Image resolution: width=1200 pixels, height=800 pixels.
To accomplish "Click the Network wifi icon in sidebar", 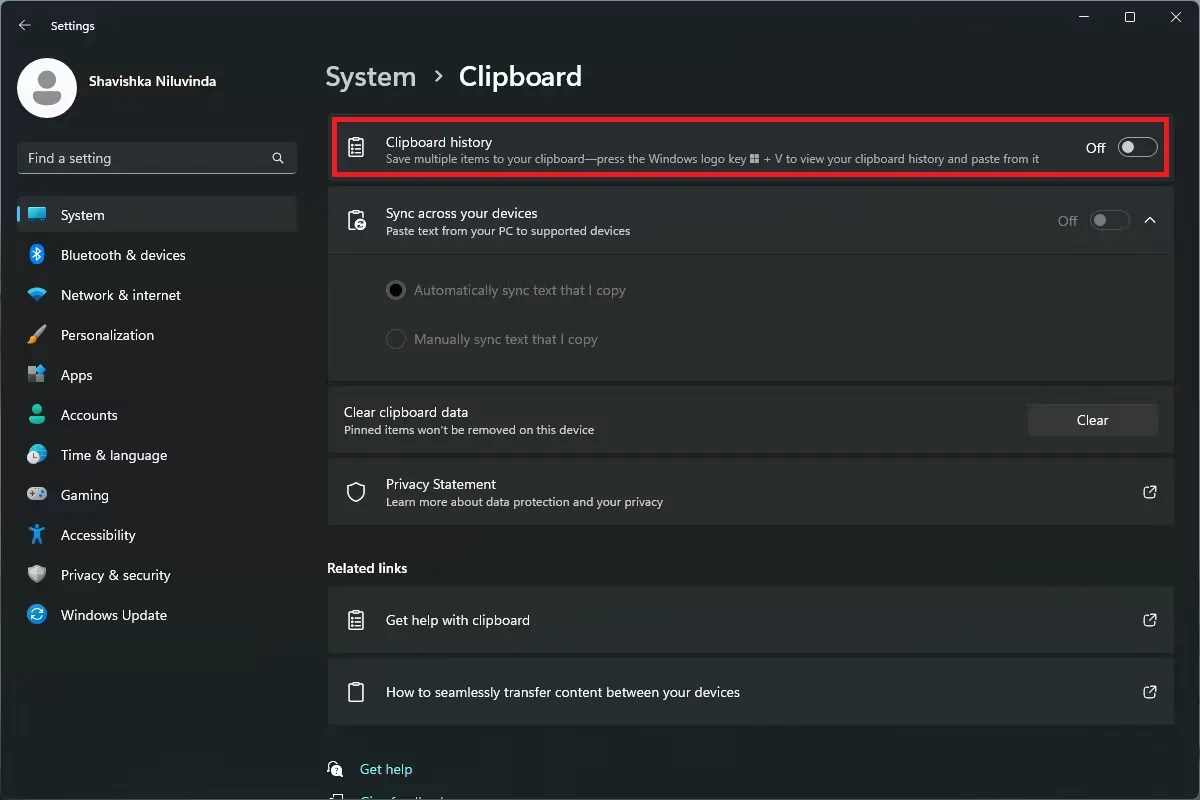I will [x=37, y=295].
